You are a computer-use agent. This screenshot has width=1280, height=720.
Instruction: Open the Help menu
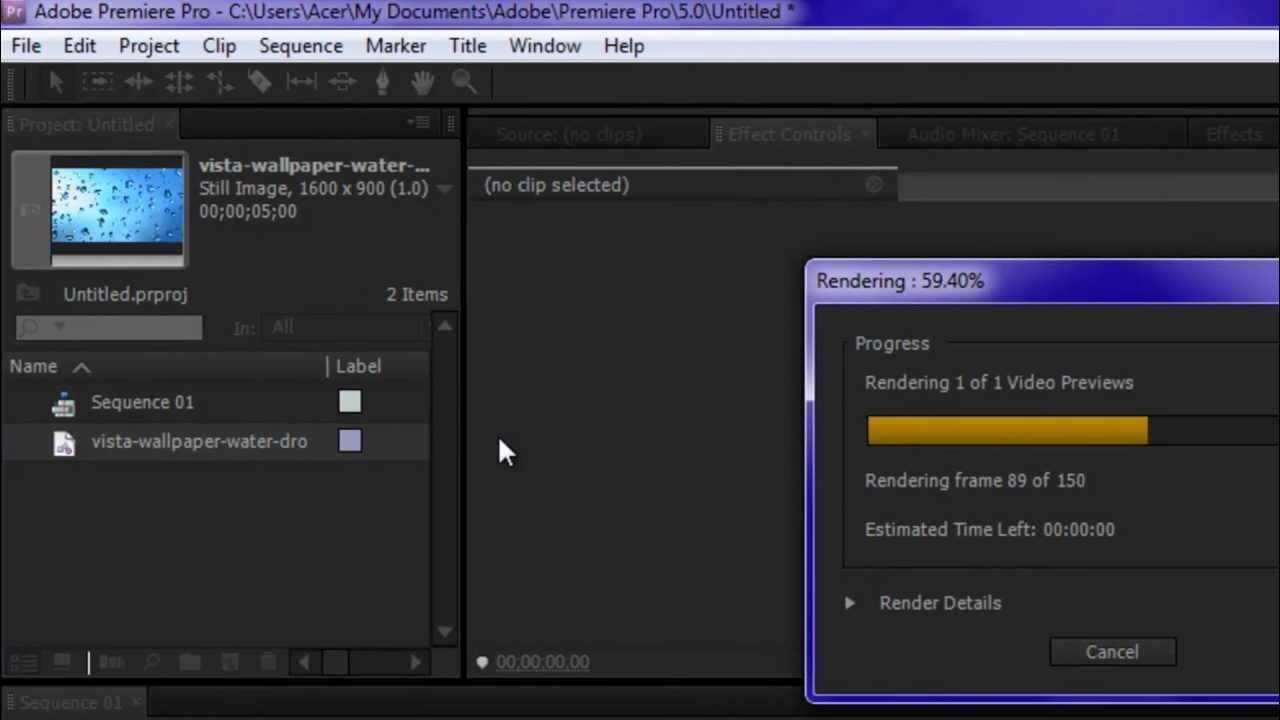coord(624,46)
